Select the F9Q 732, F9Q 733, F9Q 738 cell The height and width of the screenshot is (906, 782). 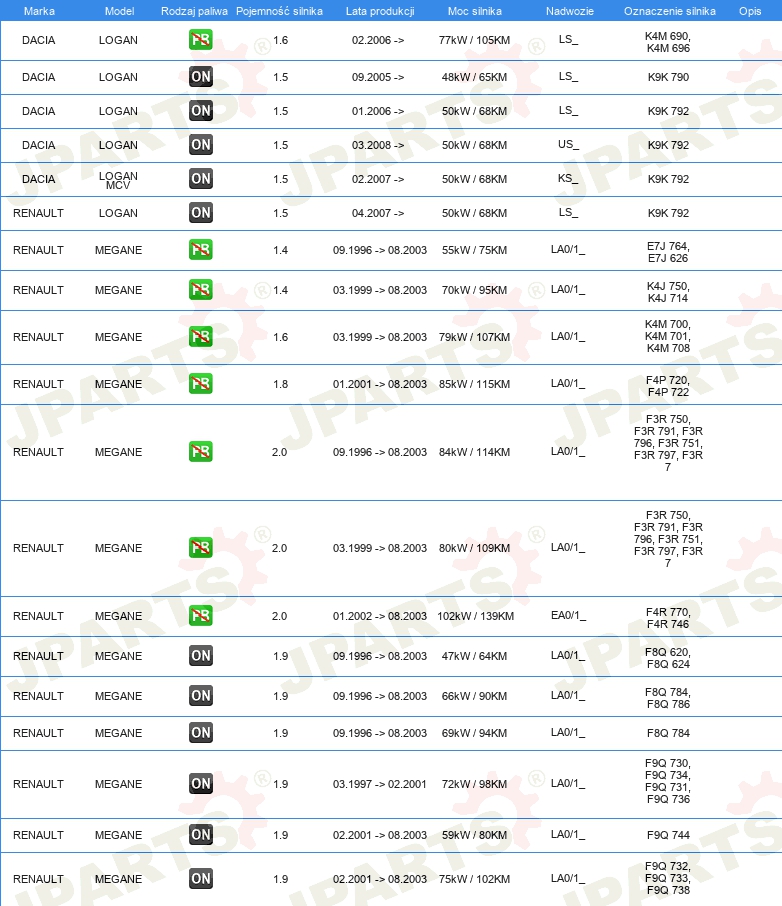[668, 878]
